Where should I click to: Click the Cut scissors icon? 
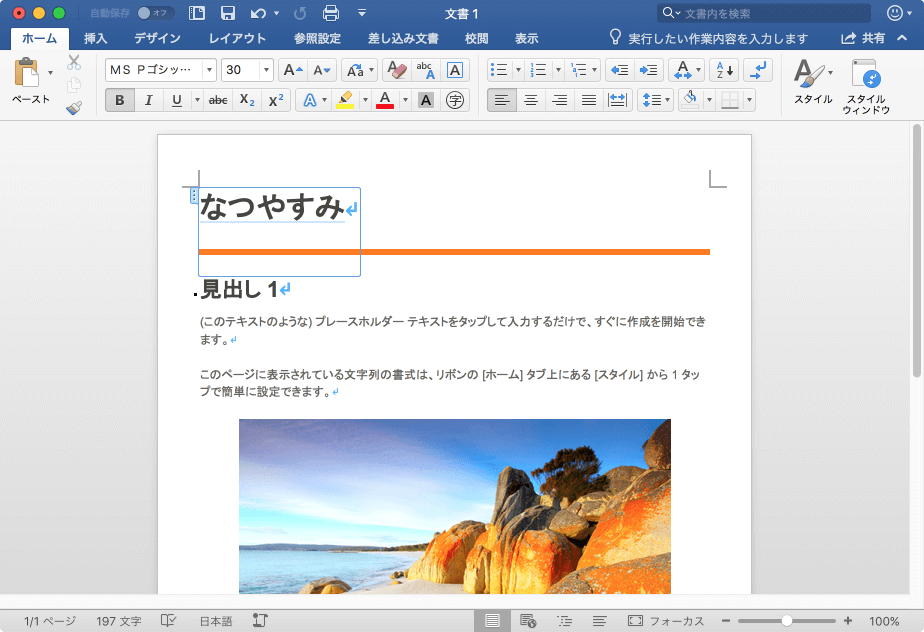(x=74, y=62)
